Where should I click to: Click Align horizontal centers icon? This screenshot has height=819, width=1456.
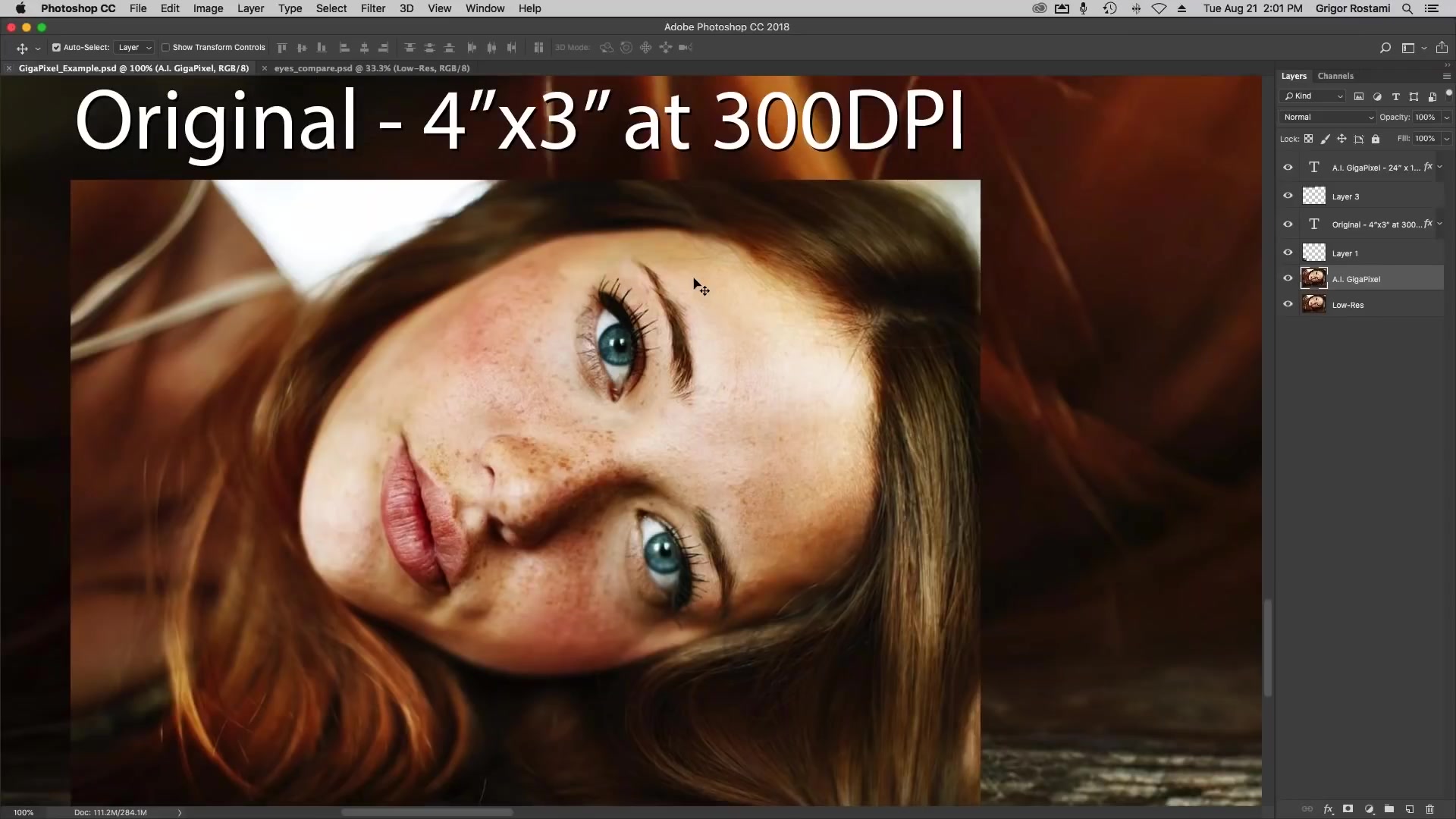(x=364, y=48)
